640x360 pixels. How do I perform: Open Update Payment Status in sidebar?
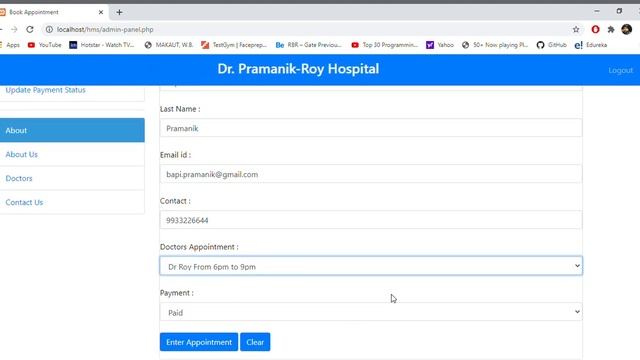tap(45, 90)
